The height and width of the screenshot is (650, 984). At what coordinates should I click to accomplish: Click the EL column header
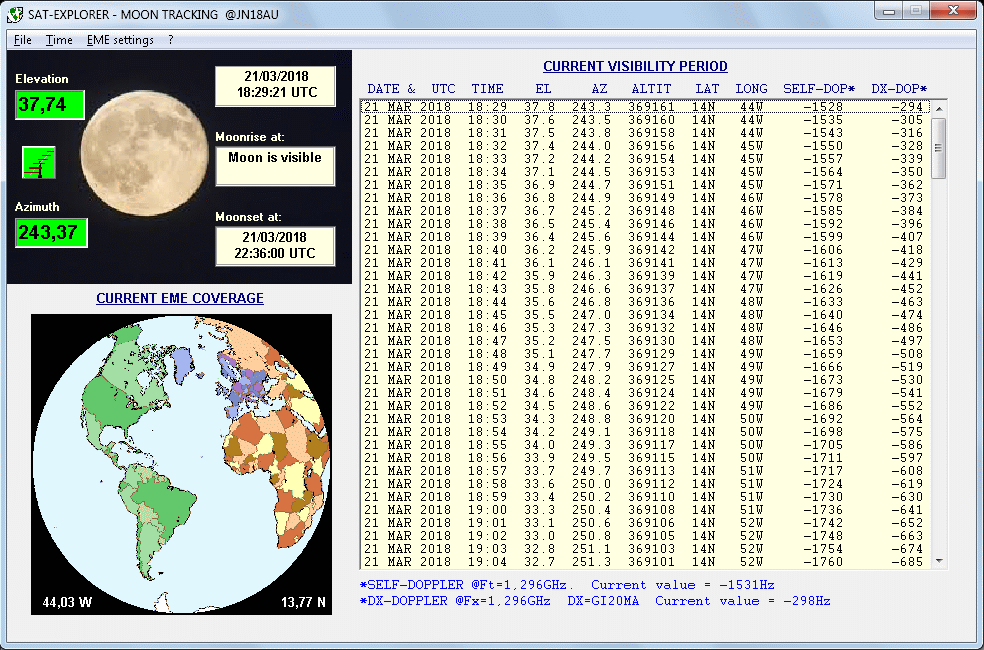(543, 89)
